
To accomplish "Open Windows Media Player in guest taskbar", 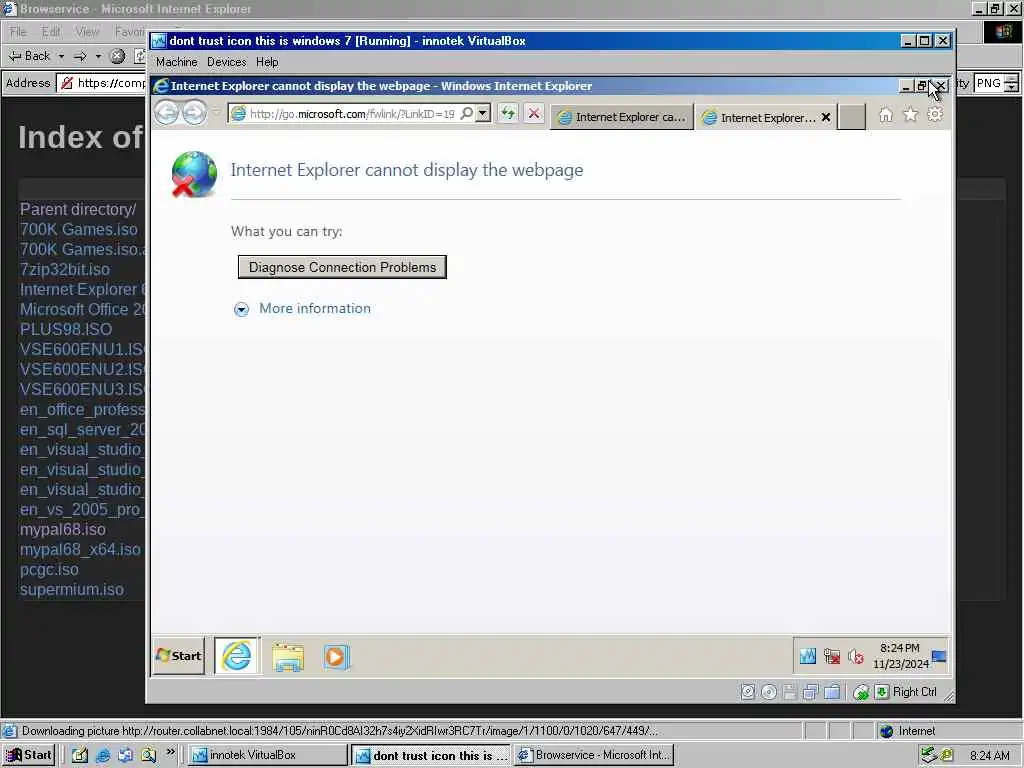I will [336, 656].
